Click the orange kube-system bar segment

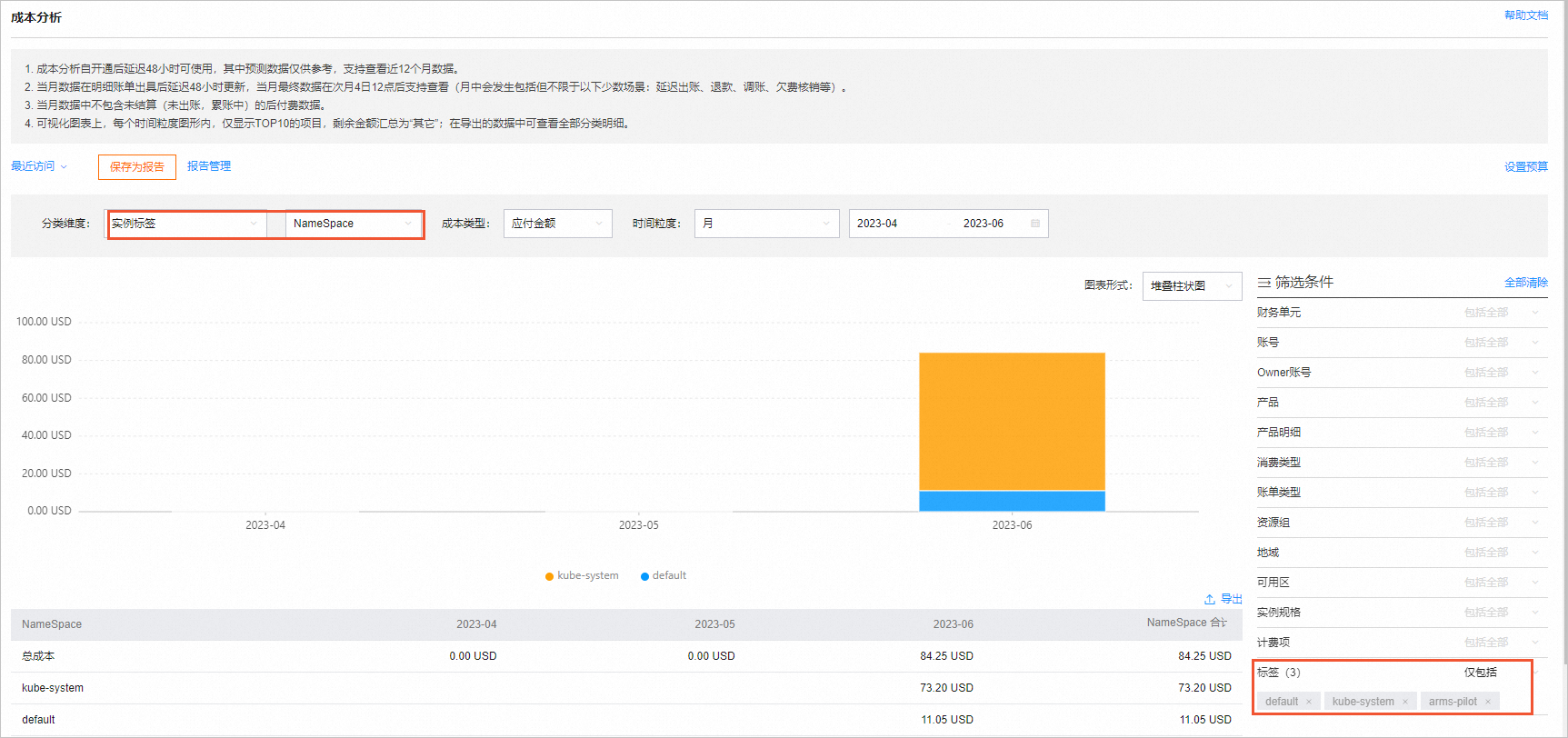(x=1012, y=422)
